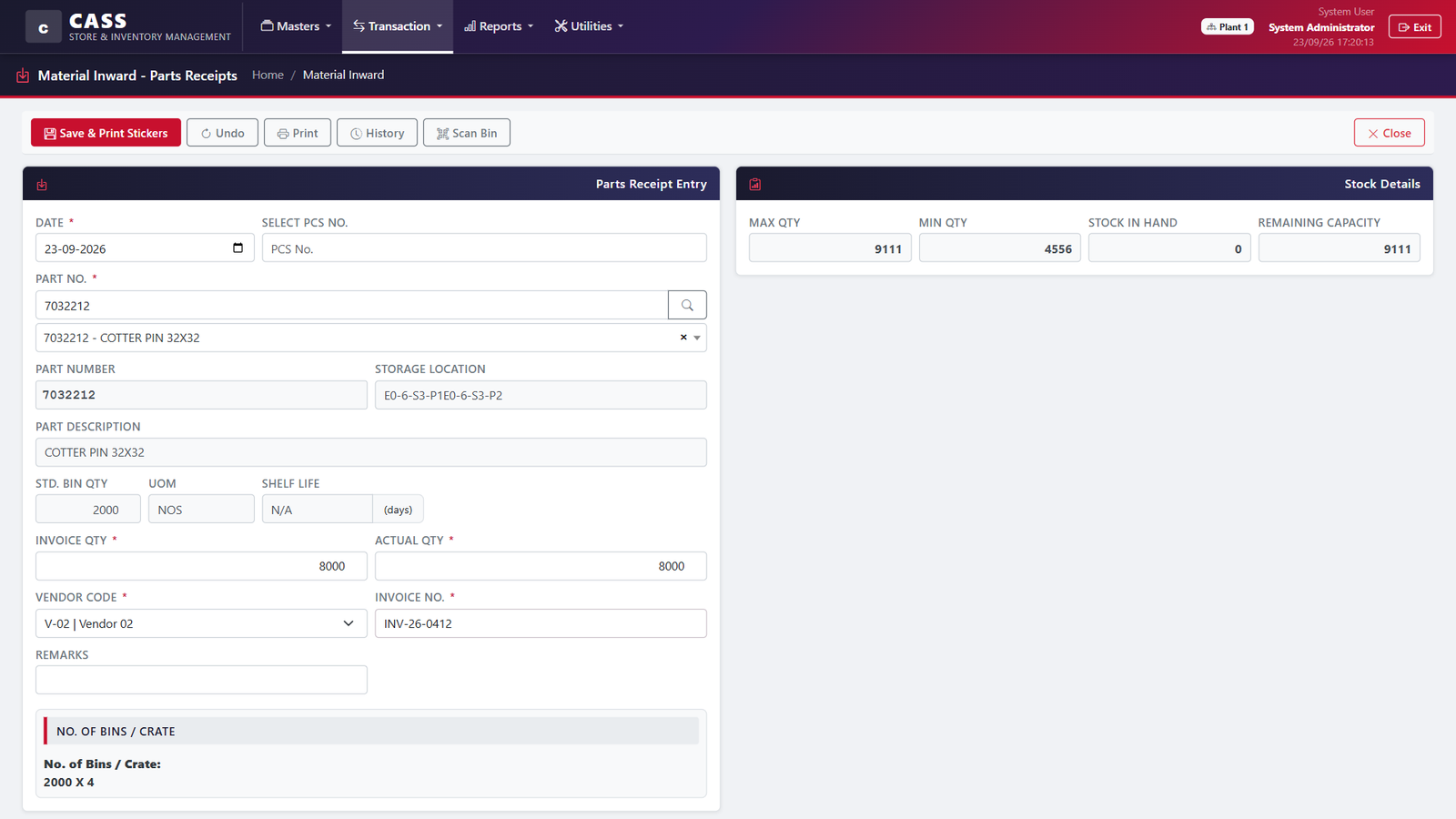The height and width of the screenshot is (819, 1456).
Task: Click the Print button
Action: (x=298, y=133)
